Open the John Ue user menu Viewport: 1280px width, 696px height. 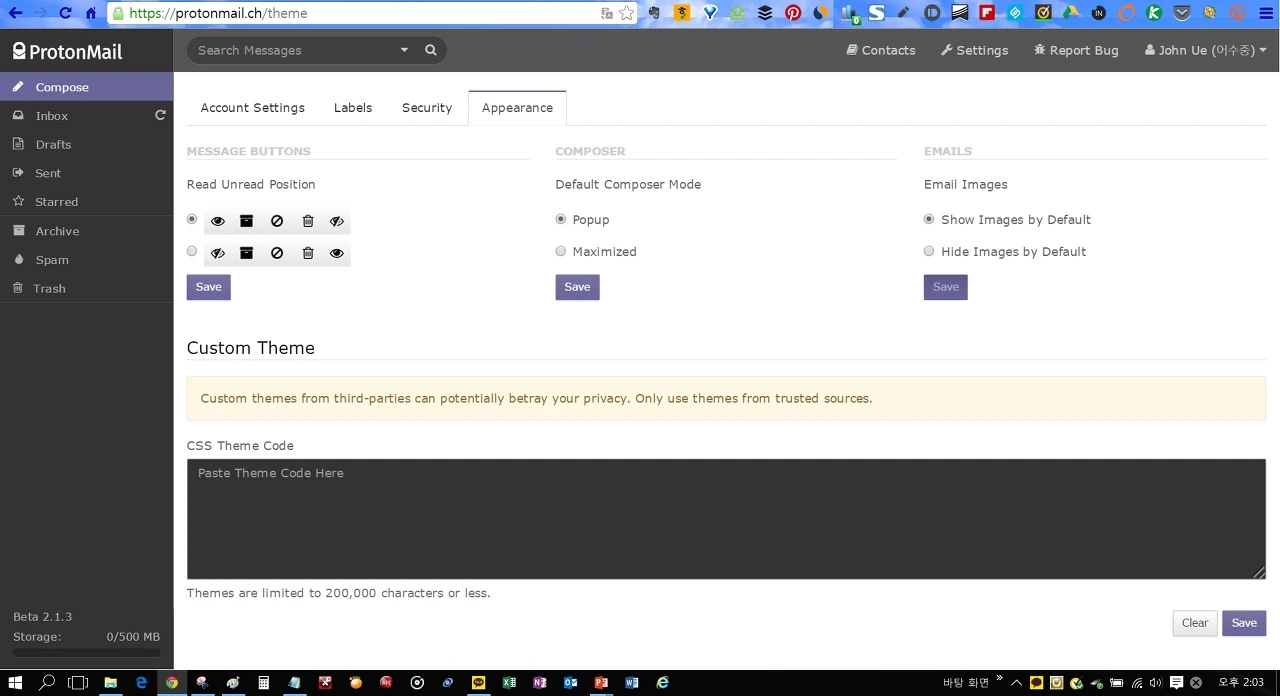(1206, 50)
